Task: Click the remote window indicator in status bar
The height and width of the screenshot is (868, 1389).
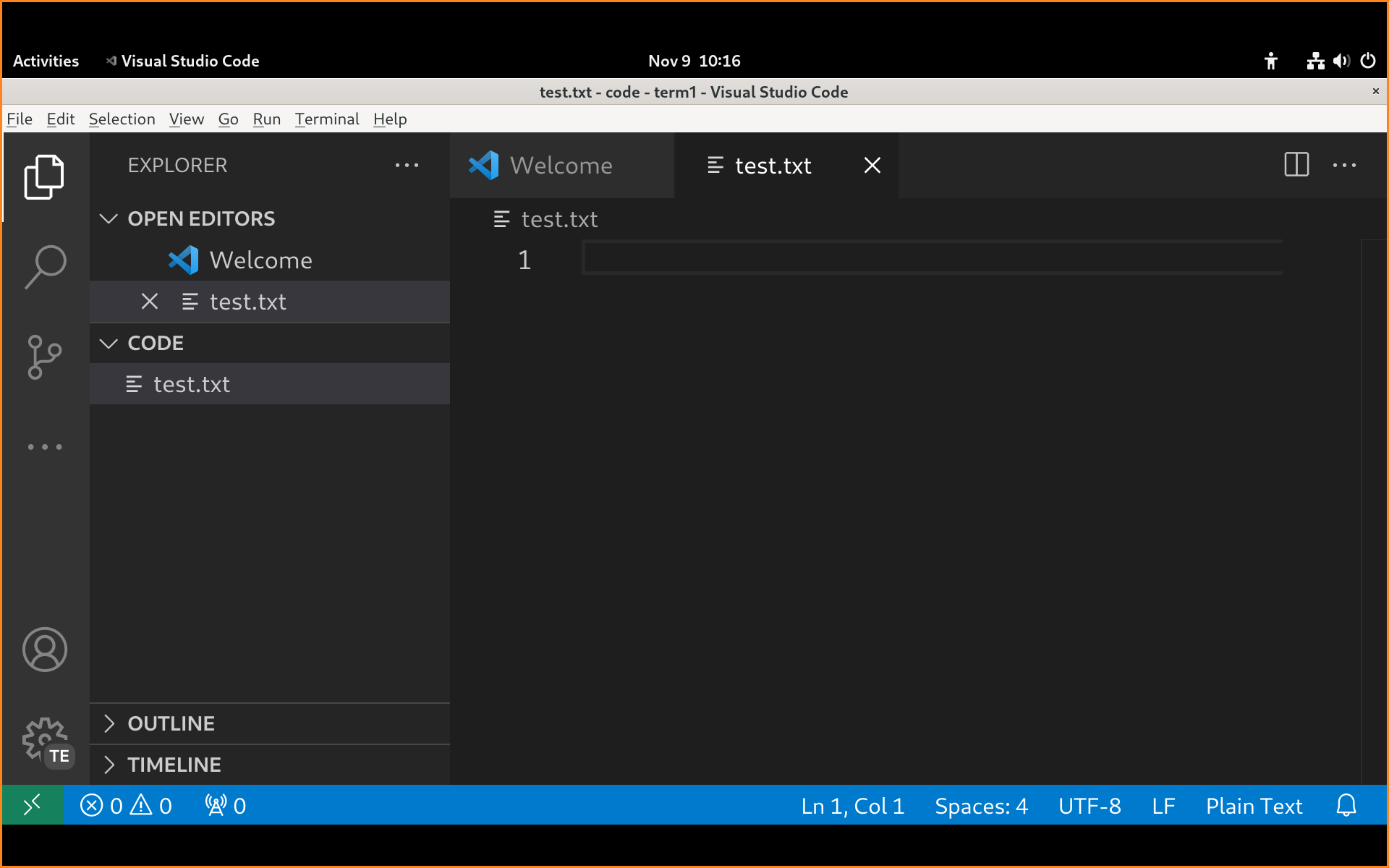Action: 33,806
